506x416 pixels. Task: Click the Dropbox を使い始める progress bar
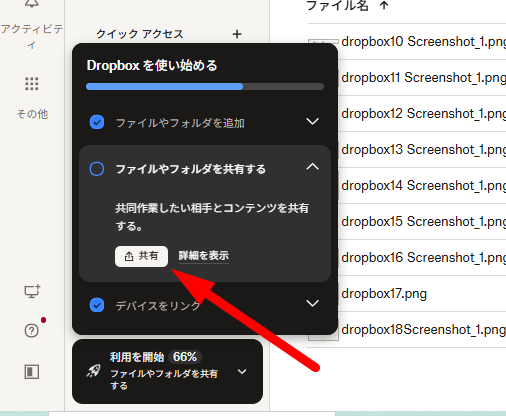[205, 87]
